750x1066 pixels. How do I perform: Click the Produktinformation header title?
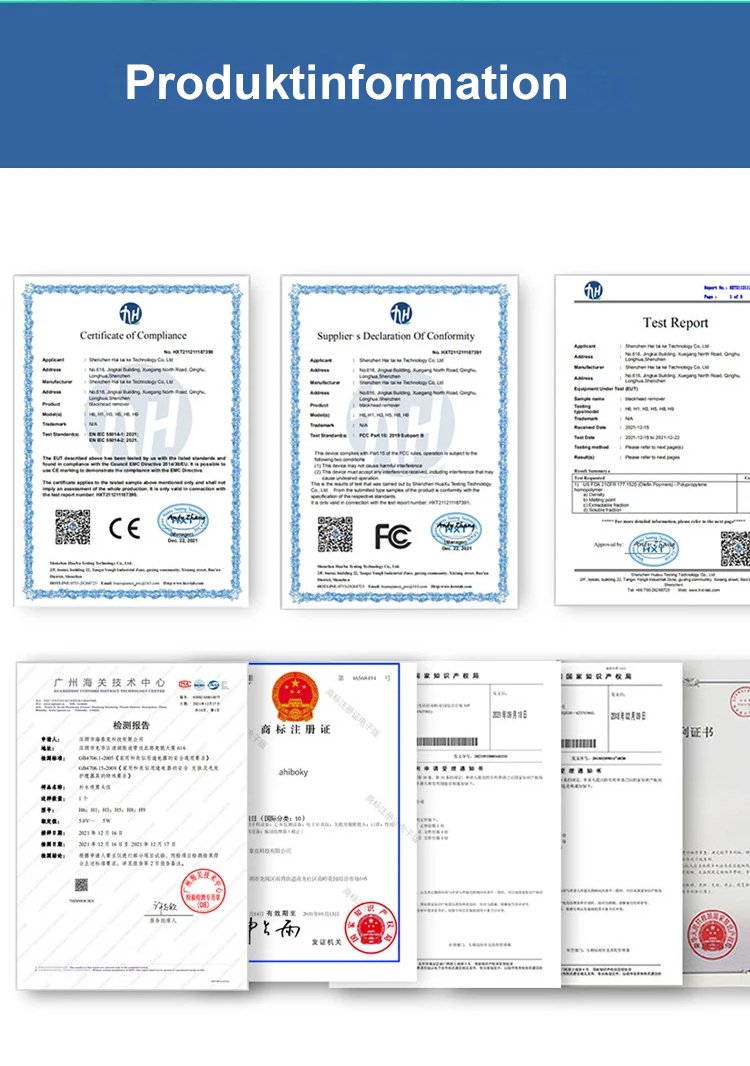346,82
